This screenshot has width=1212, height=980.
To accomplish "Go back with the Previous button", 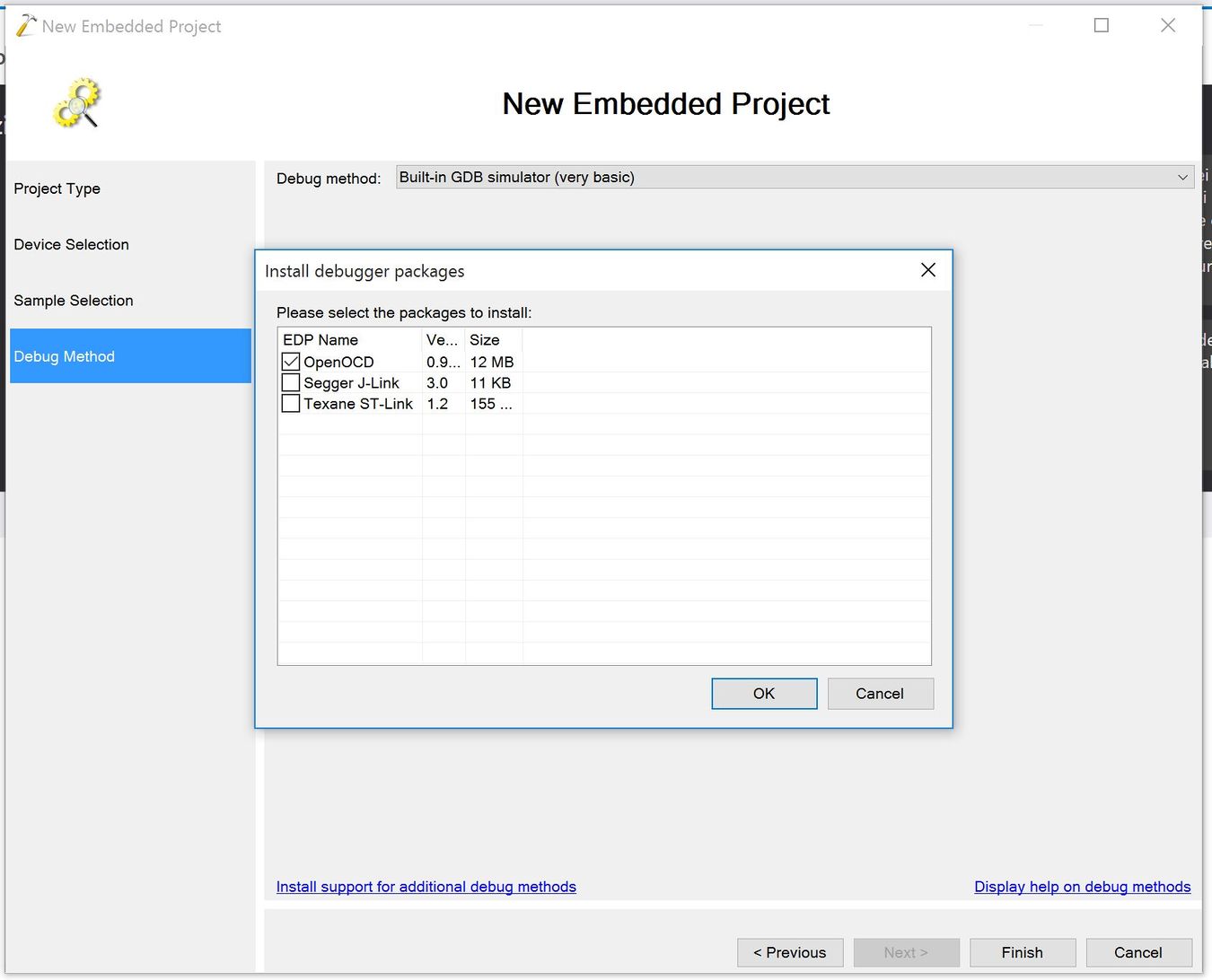I will point(789,952).
